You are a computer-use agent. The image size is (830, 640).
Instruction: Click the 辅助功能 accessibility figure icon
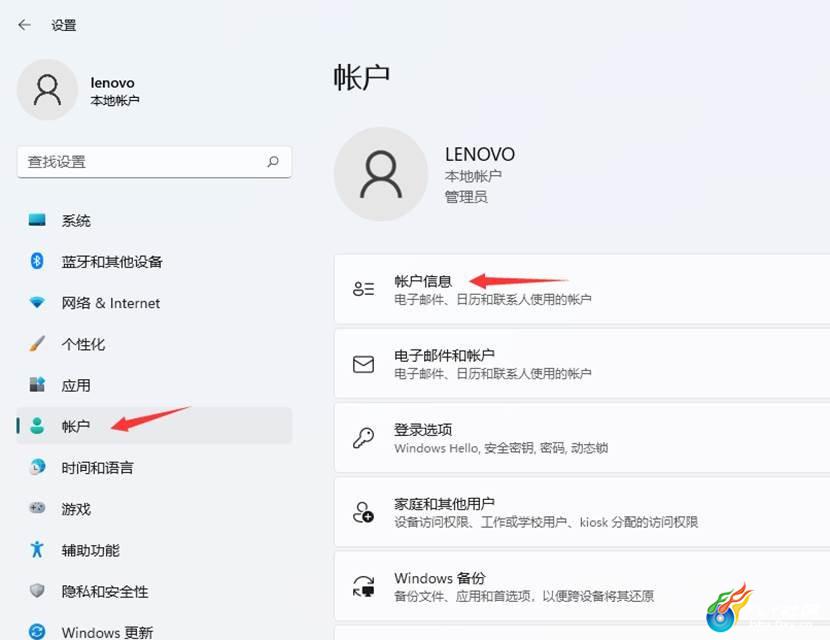[37, 549]
